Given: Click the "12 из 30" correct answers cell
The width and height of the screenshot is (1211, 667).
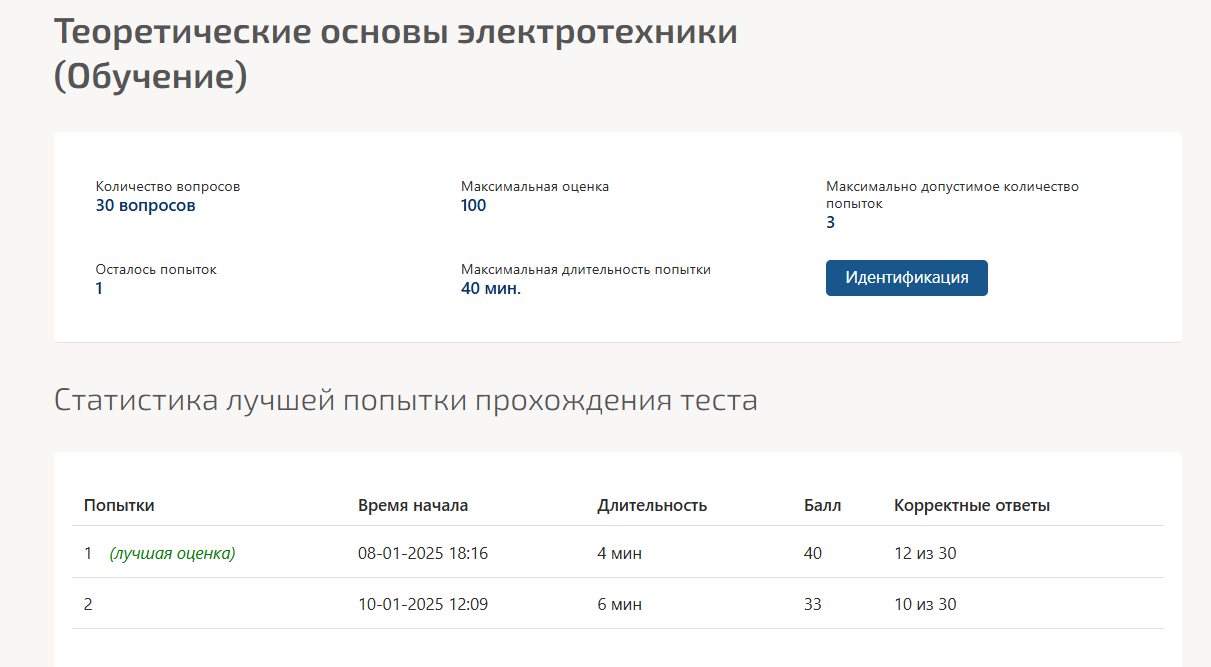Looking at the screenshot, I should pyautogui.click(x=925, y=553).
